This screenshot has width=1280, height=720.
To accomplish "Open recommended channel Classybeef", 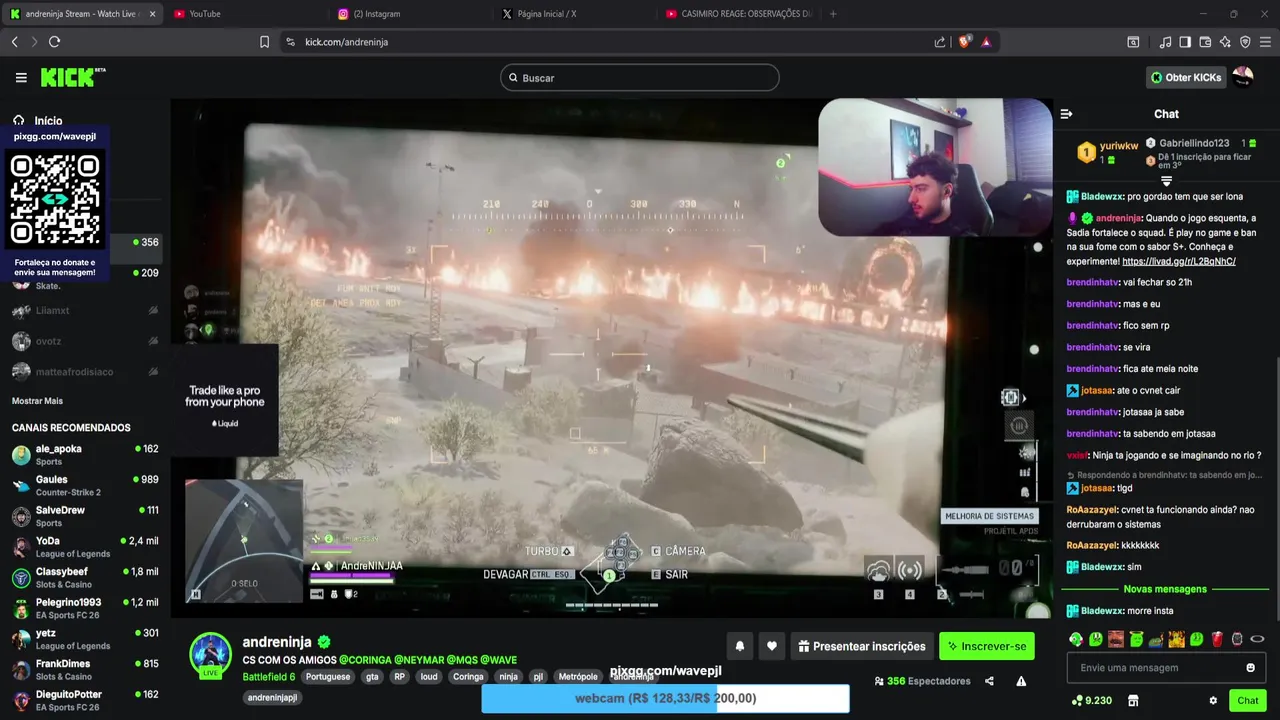I will pyautogui.click(x=85, y=578).
